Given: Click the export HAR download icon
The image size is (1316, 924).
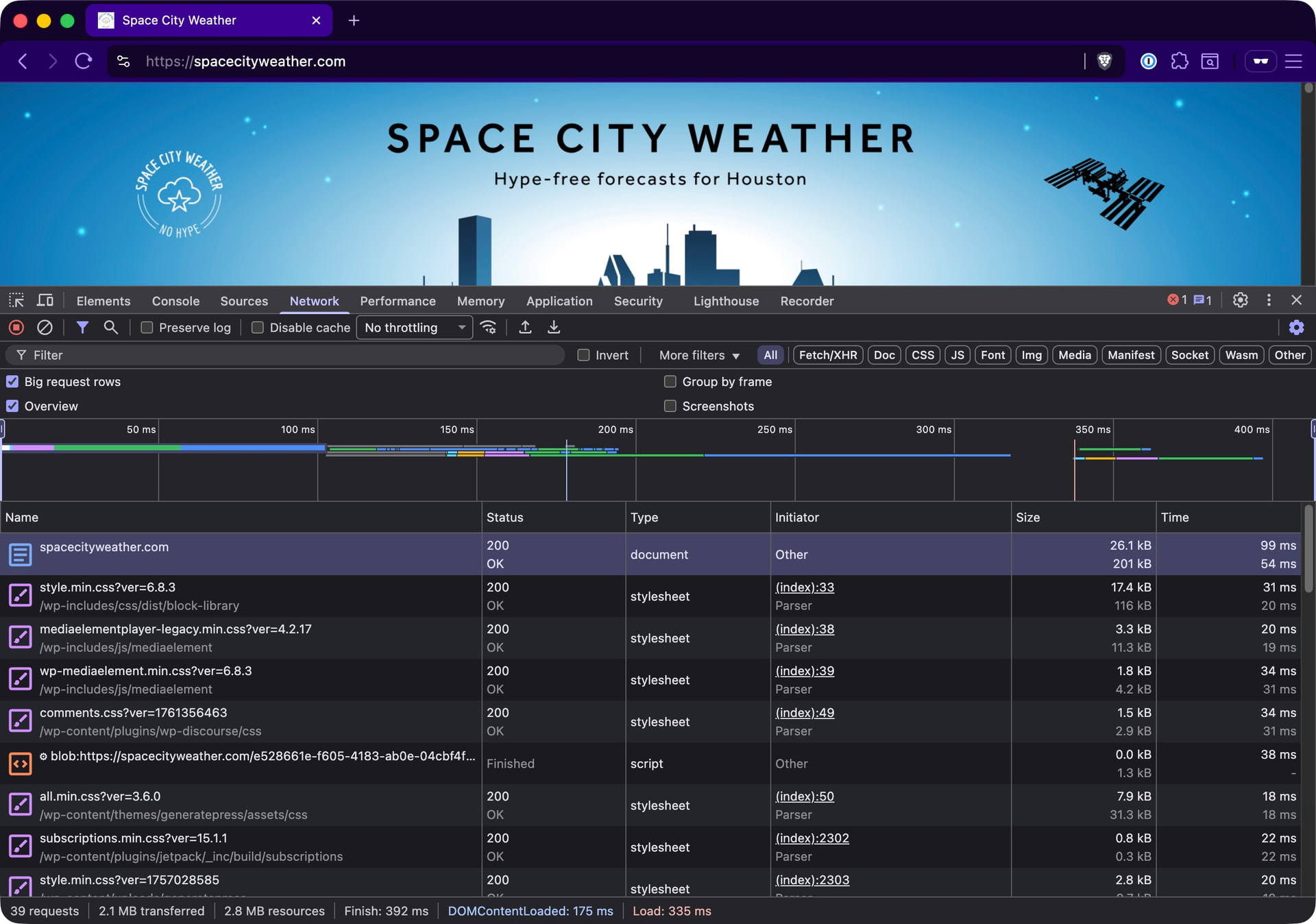Looking at the screenshot, I should pos(554,328).
